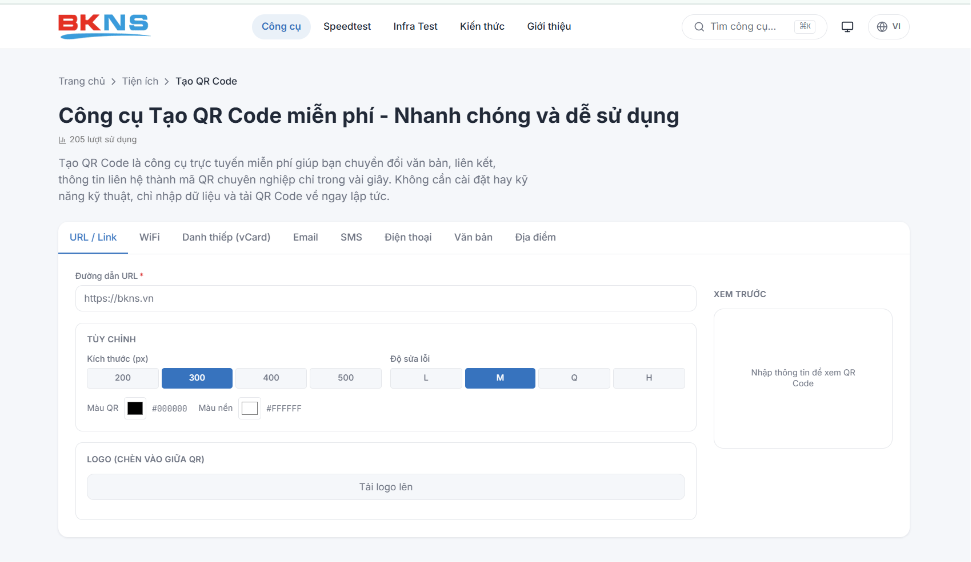Click the BKNS logo
The width and height of the screenshot is (971, 562).
(104, 26)
